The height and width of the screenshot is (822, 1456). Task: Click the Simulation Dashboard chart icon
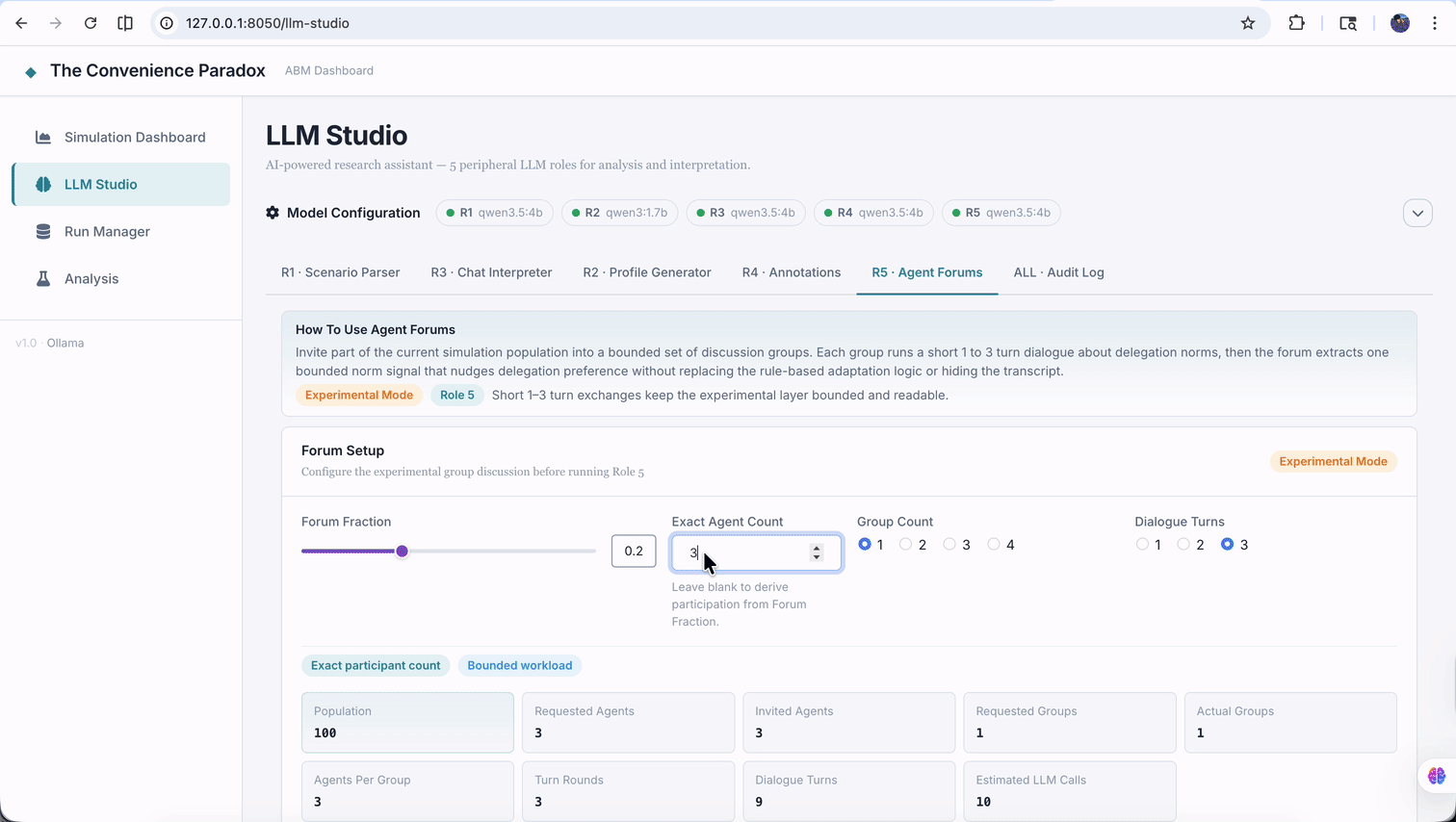click(43, 137)
